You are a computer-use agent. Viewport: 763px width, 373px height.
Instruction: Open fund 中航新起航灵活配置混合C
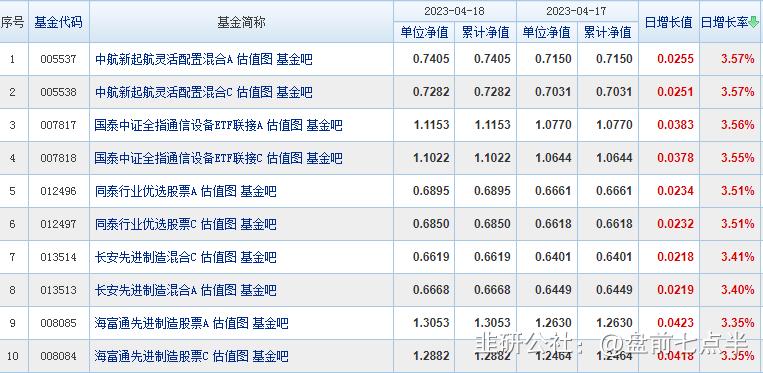[164, 92]
